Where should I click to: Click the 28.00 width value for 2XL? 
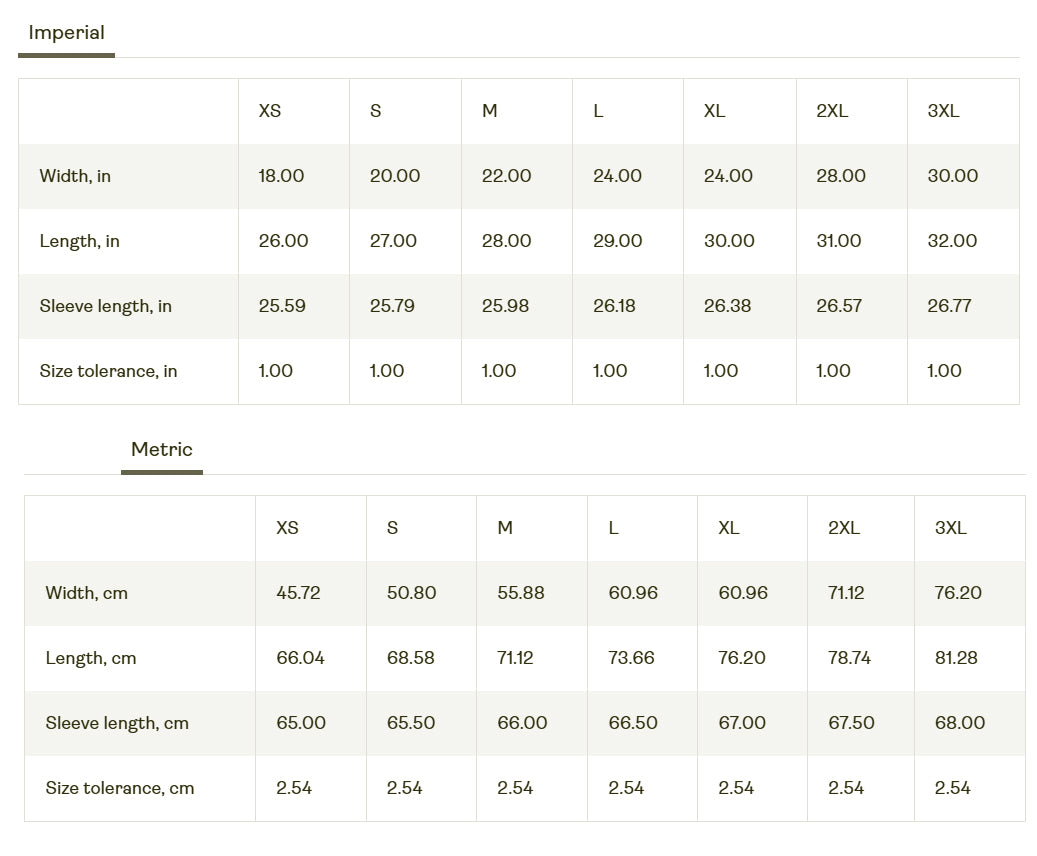[841, 176]
